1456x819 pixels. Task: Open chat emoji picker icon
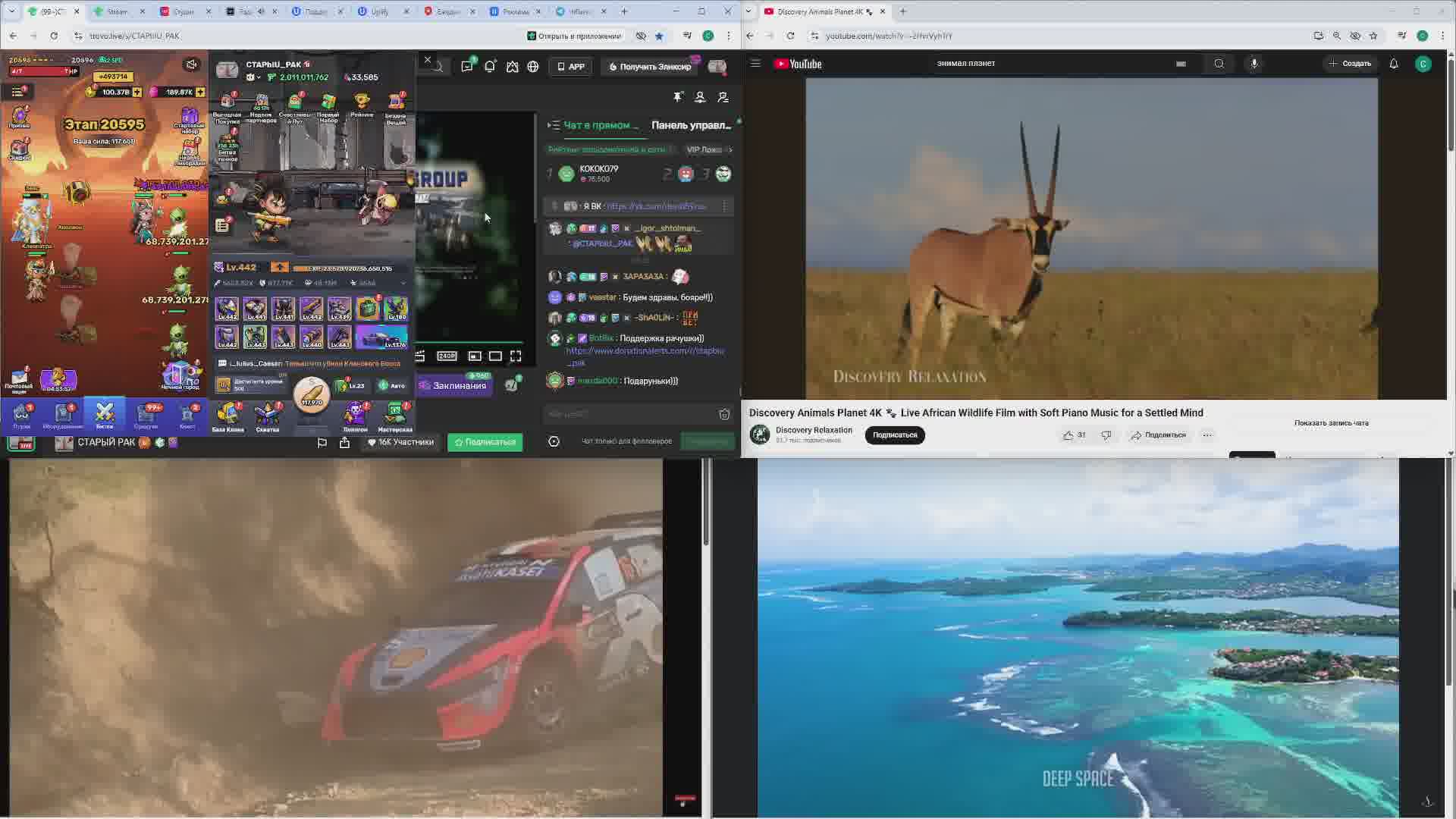coord(724,414)
